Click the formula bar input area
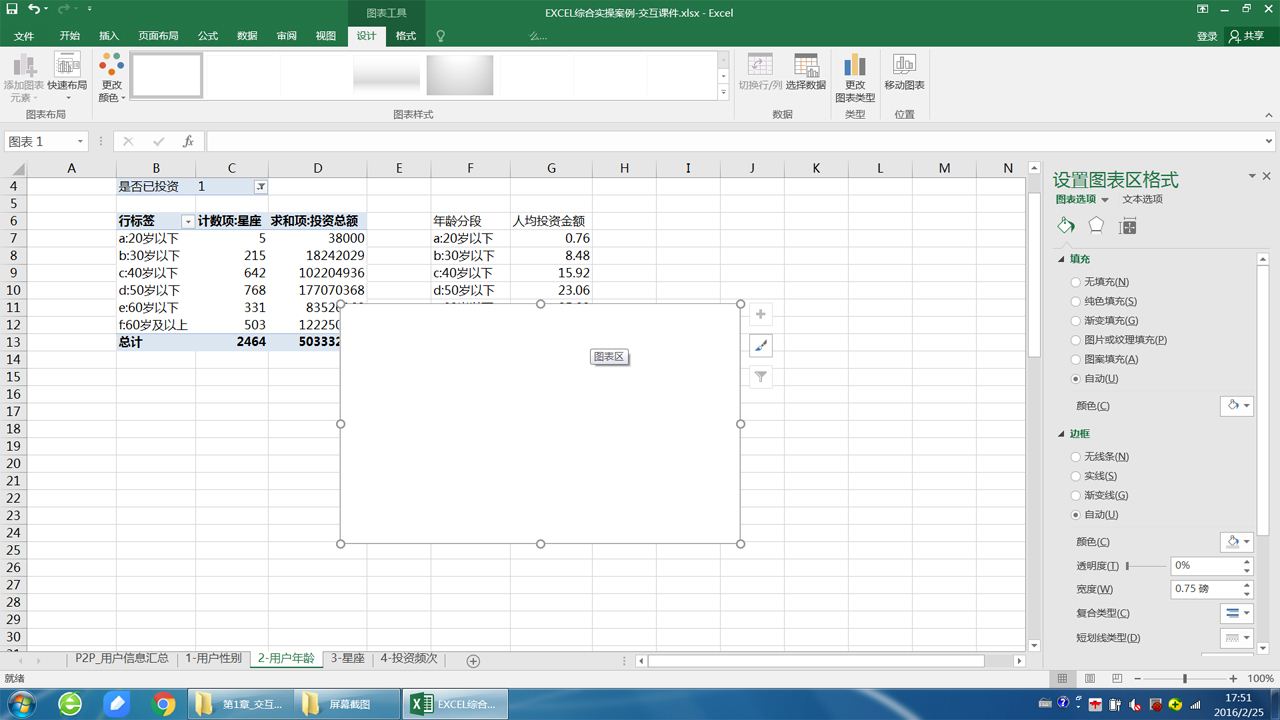 733,142
